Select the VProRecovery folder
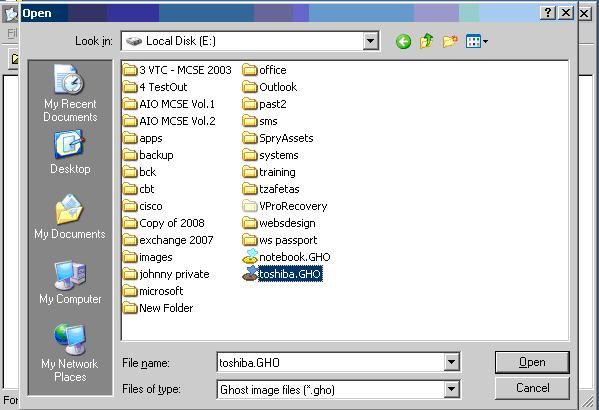This screenshot has width=599, height=410. click(285, 206)
